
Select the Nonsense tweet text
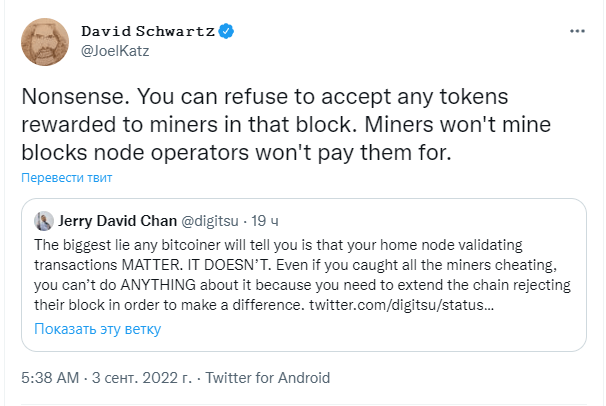tap(286, 124)
